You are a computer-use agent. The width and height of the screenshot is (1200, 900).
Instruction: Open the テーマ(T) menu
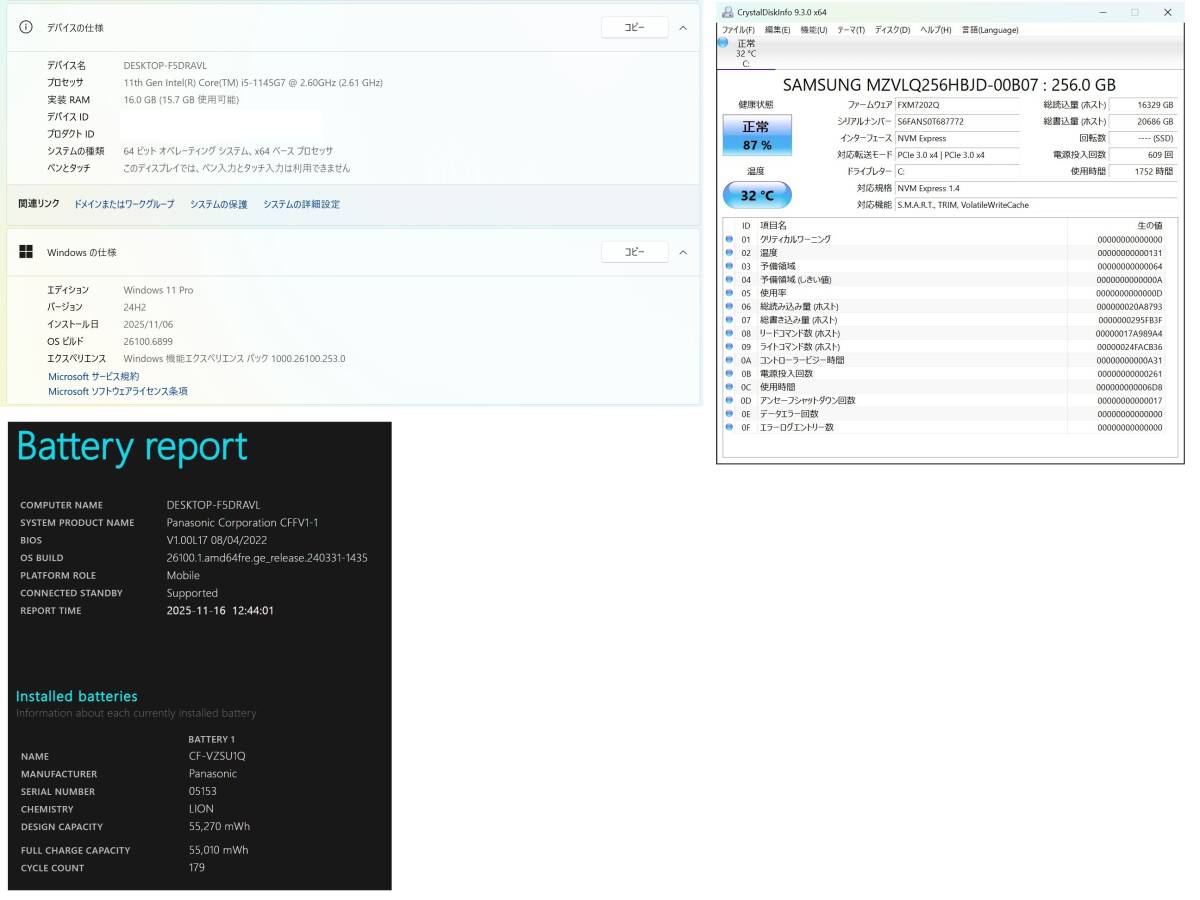click(851, 30)
